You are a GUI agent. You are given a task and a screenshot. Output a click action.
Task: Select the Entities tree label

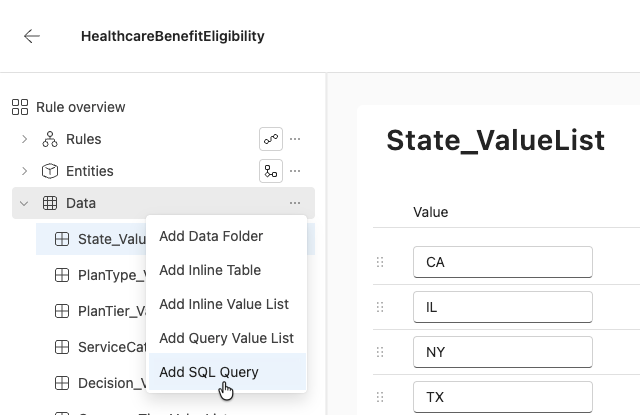[90, 171]
